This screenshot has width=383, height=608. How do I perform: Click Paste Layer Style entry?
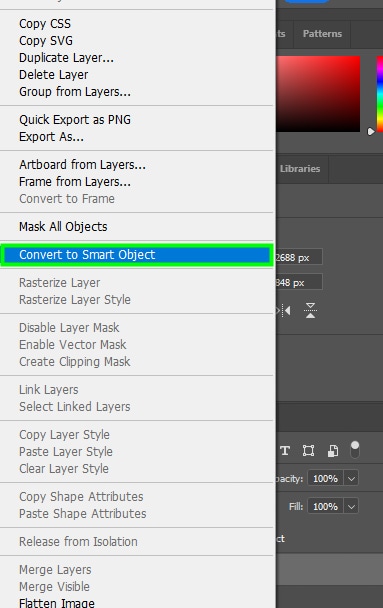coord(66,452)
